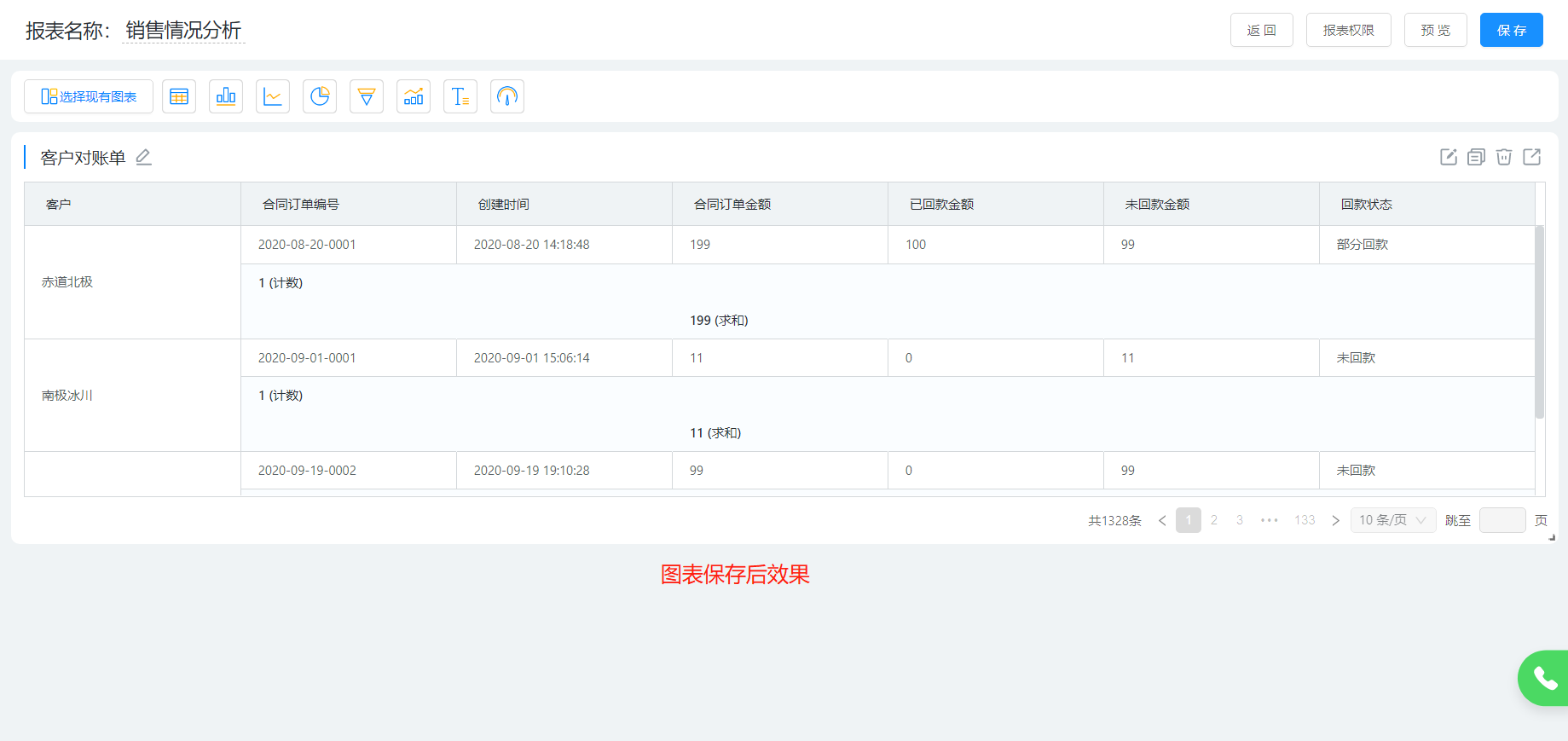Image resolution: width=1568 pixels, height=741 pixels.
Task: Edit the 客户对账单 chart settings
Action: pos(1449,157)
